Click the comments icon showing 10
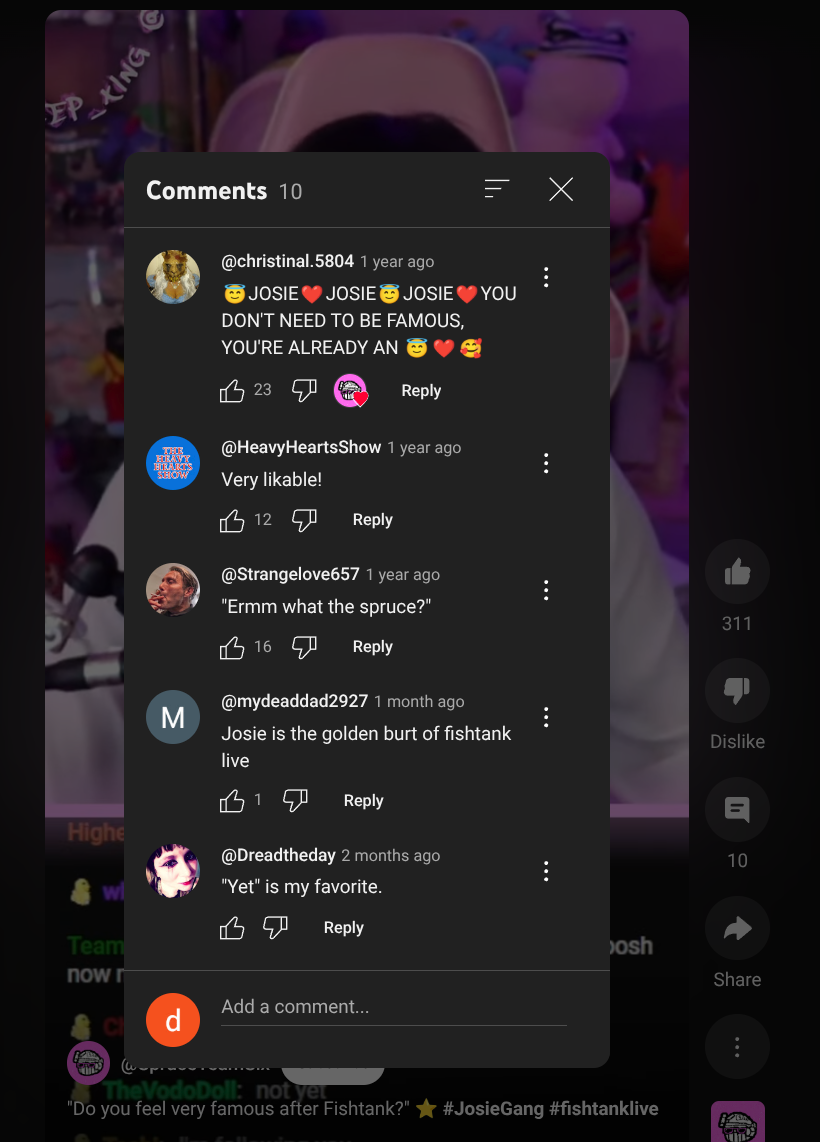Screen dimensions: 820x1142 click(737, 809)
